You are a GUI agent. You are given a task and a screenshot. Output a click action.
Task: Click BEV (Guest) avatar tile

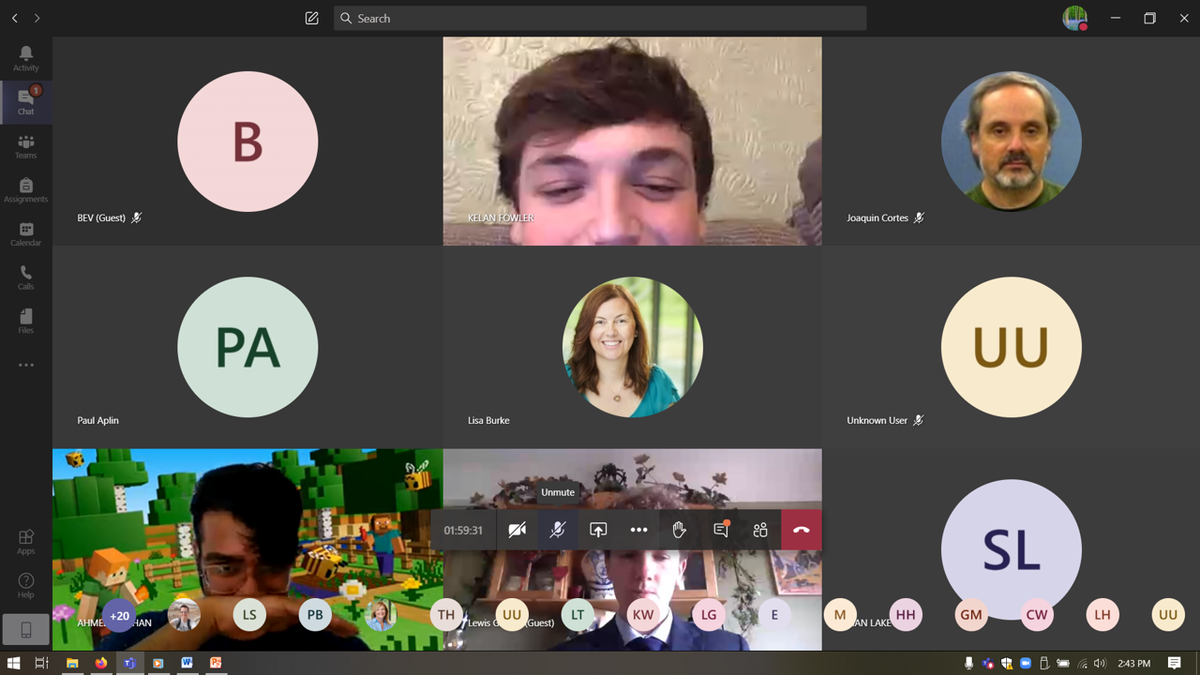tap(248, 142)
